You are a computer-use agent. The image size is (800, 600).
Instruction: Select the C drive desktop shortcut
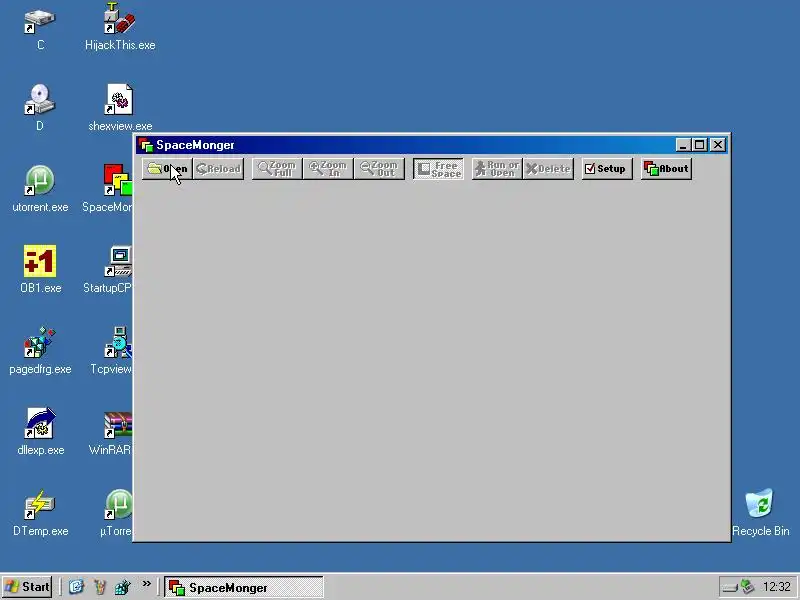pyautogui.click(x=40, y=29)
